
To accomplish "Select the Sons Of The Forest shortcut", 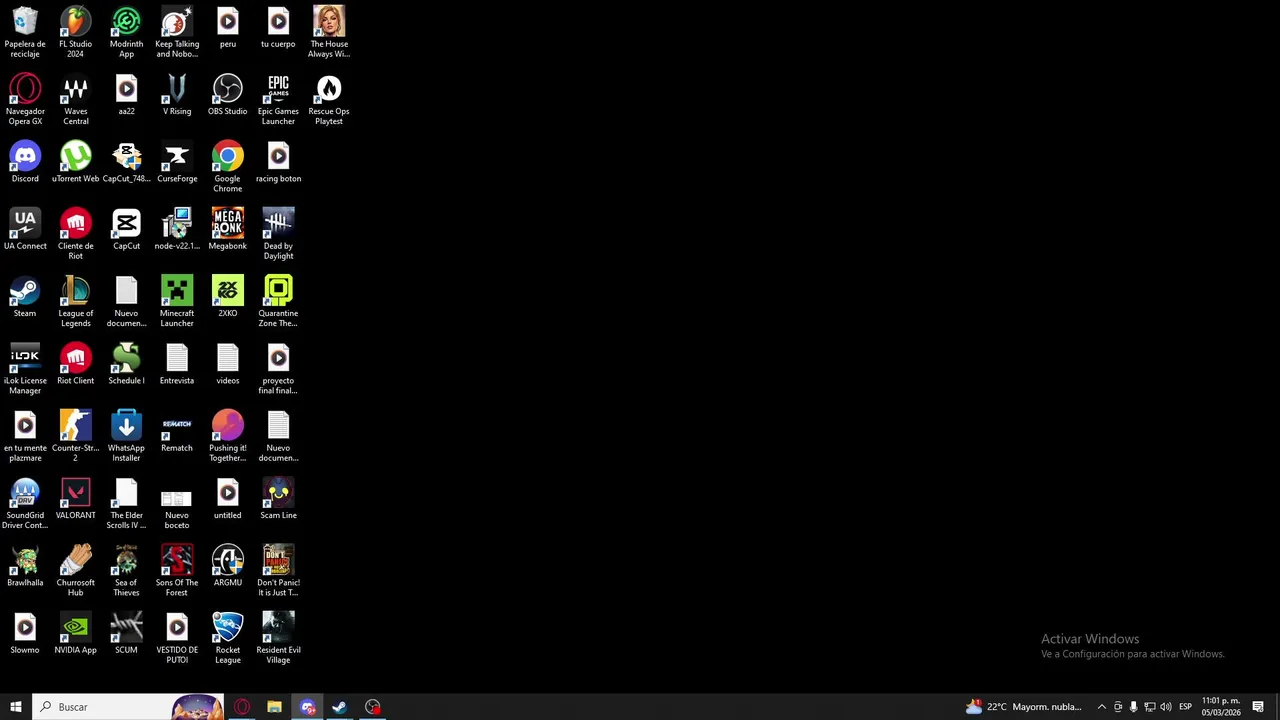I will (x=177, y=569).
